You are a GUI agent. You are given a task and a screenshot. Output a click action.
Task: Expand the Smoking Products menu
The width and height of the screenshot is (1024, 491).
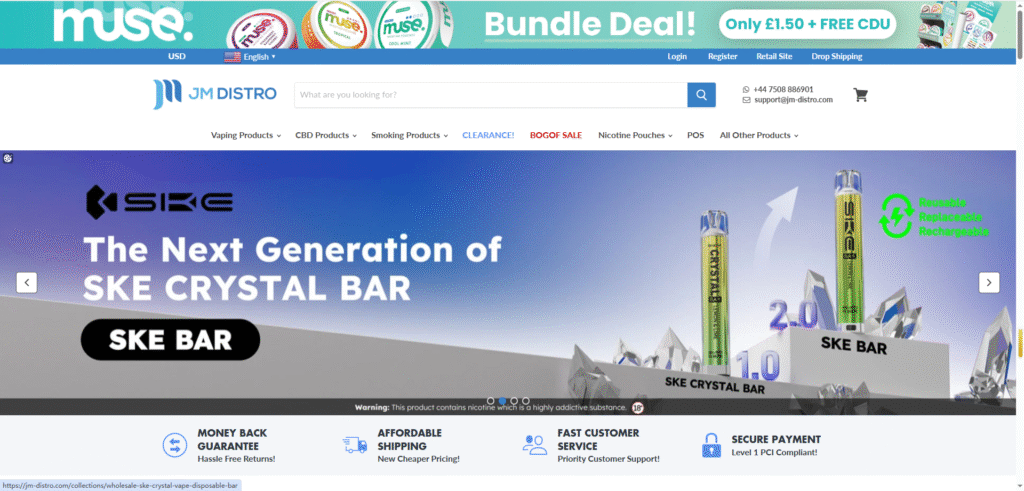pyautogui.click(x=409, y=135)
